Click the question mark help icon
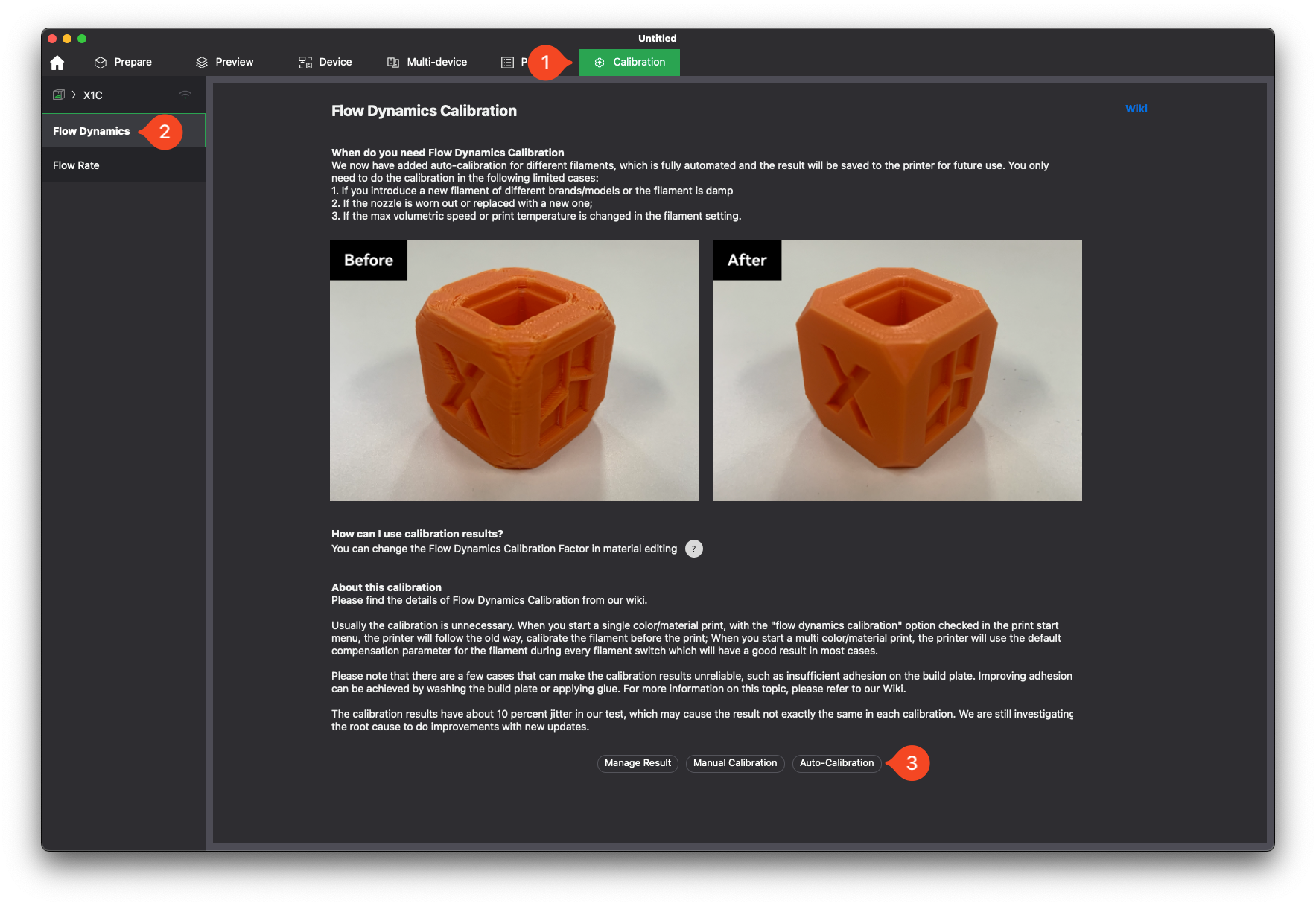 point(693,549)
